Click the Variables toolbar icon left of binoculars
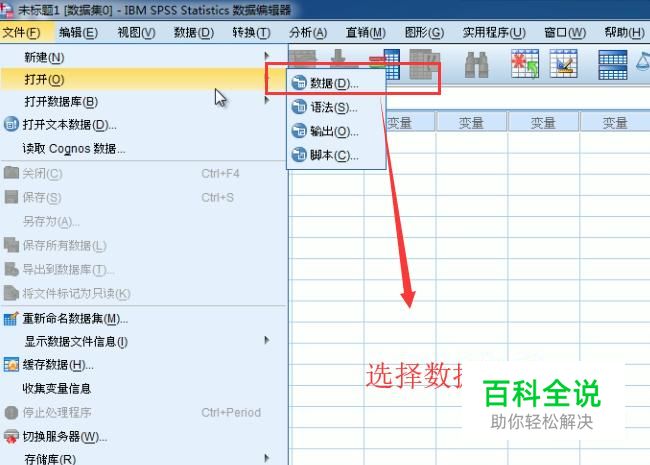650x465 pixels. click(x=424, y=64)
